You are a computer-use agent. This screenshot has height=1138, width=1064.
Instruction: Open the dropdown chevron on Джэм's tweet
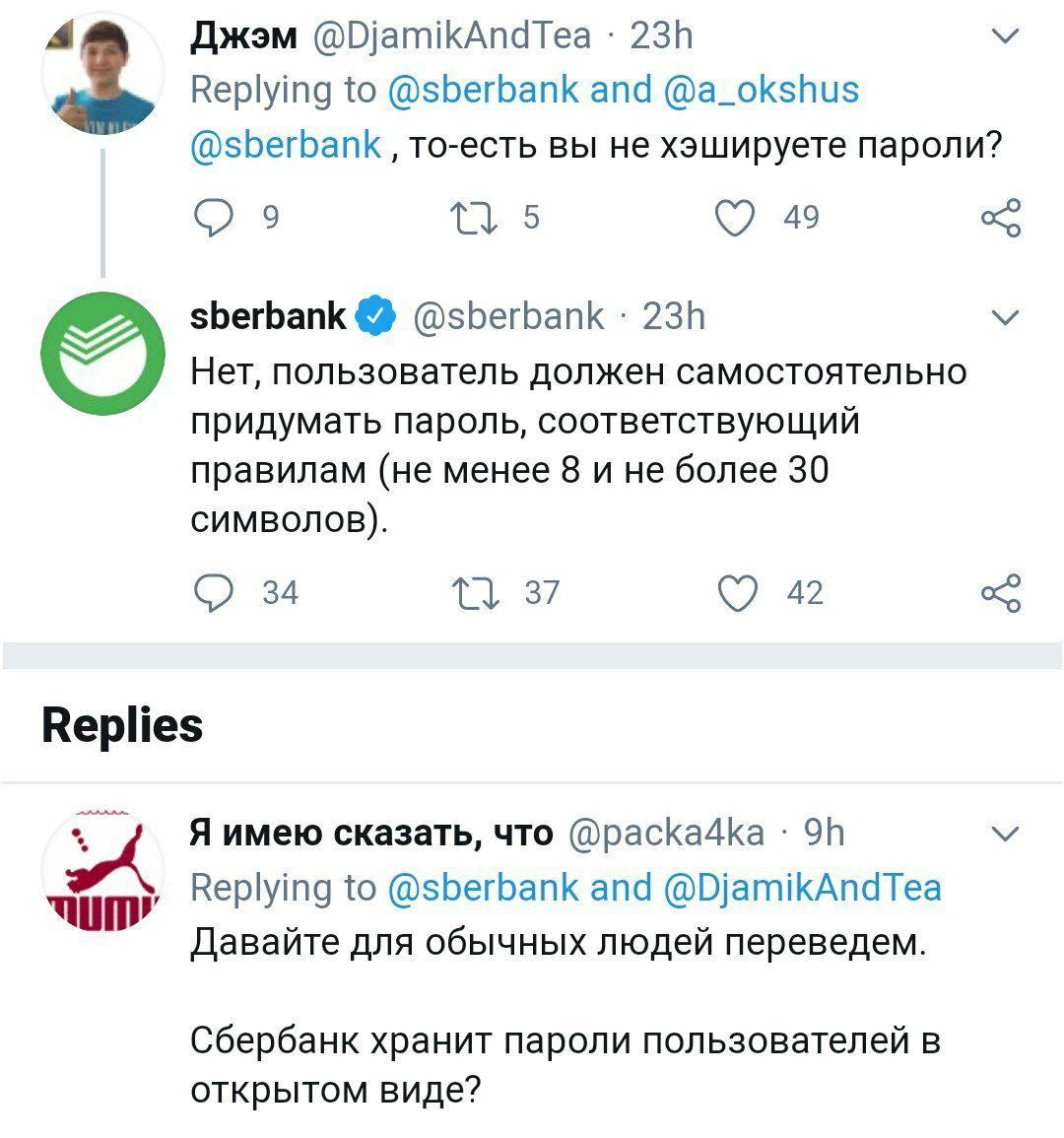[x=1005, y=37]
